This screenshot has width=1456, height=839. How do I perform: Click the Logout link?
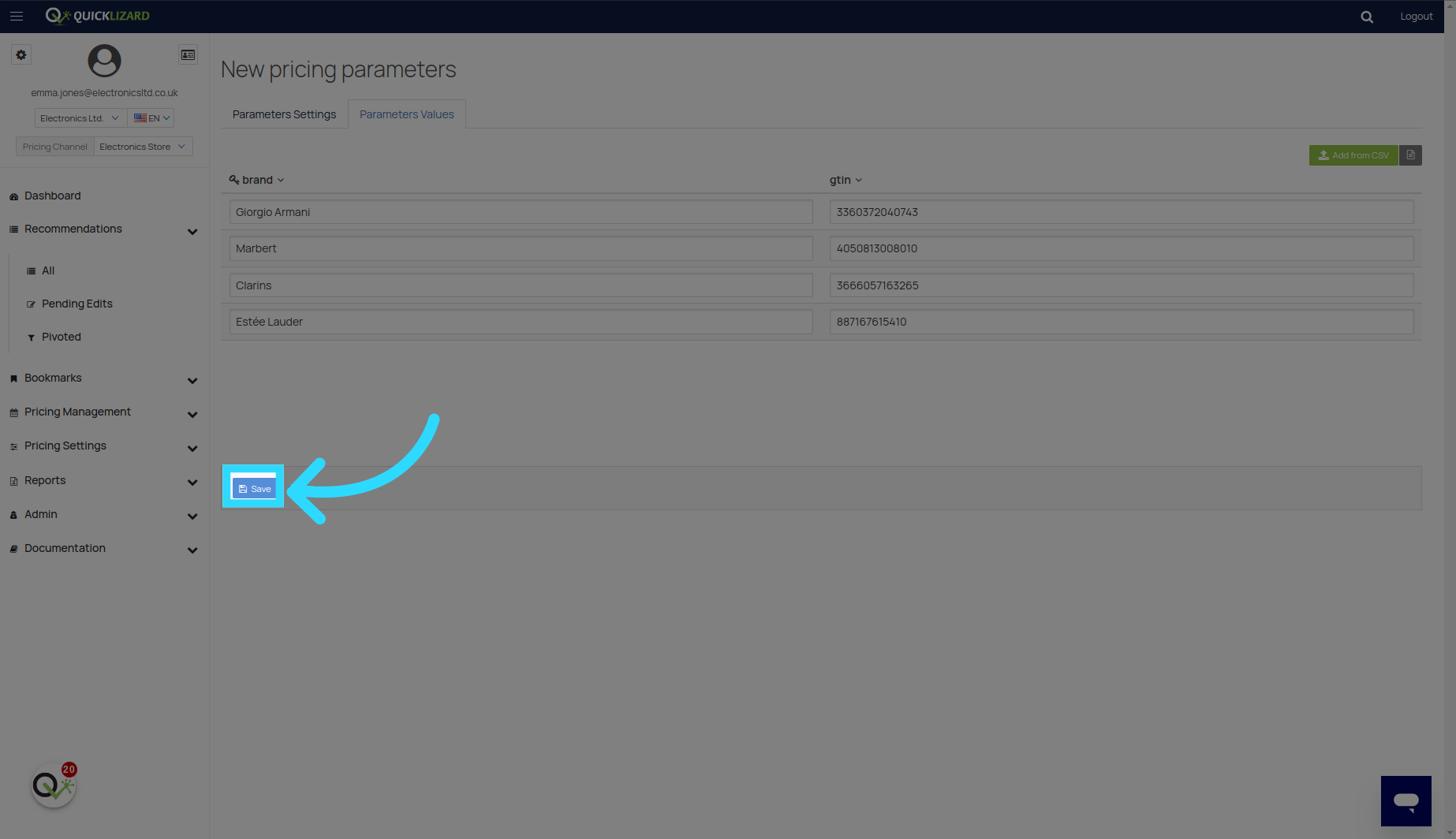[1416, 17]
